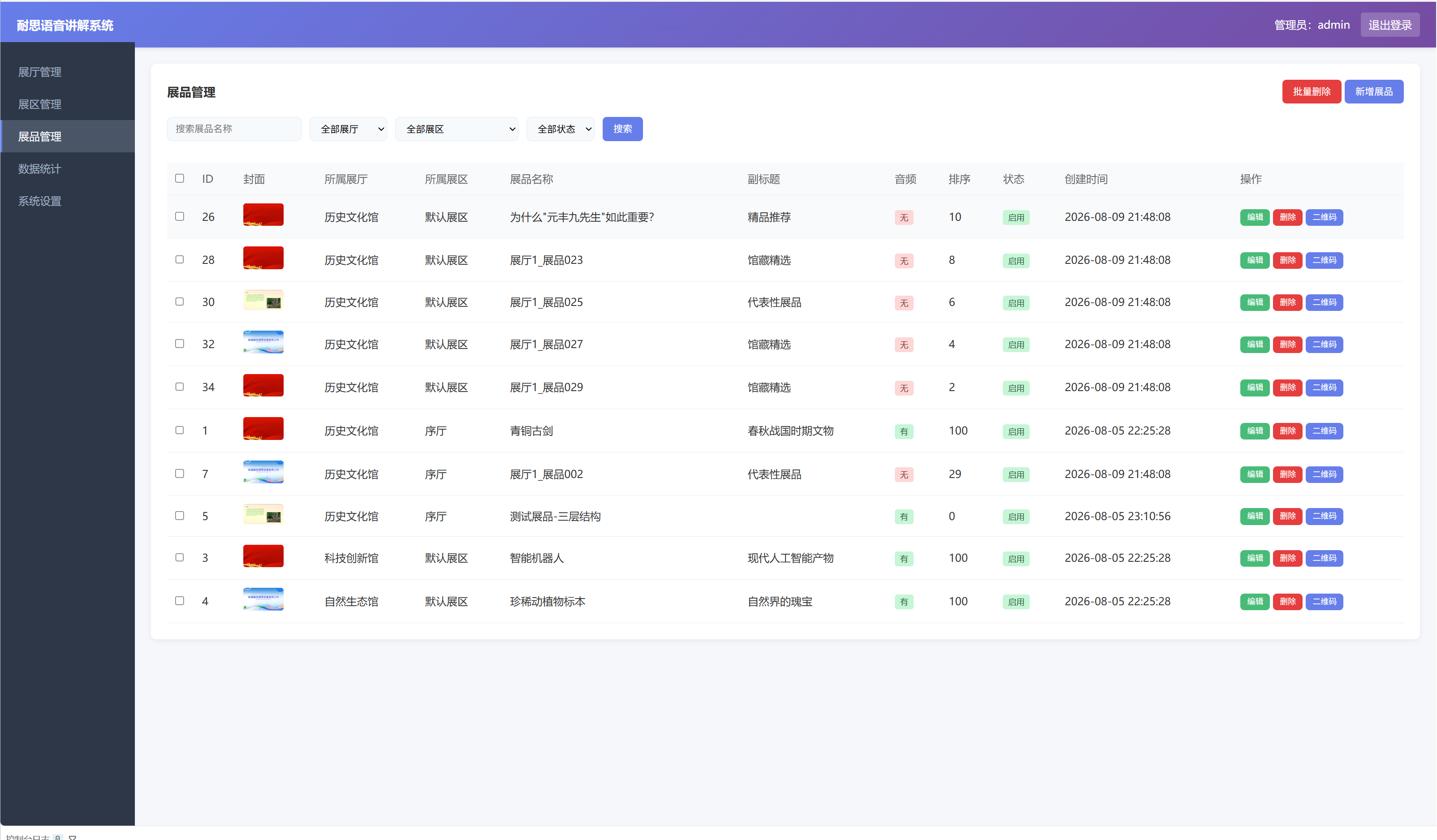Open cover thumbnail of 展厅1_展品023
1437x840 pixels.
point(263,258)
